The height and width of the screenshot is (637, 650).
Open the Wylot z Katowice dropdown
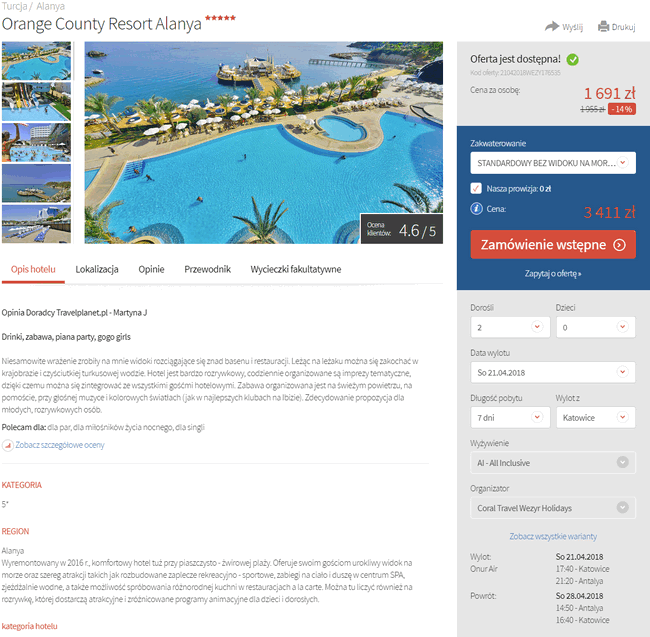click(x=596, y=417)
